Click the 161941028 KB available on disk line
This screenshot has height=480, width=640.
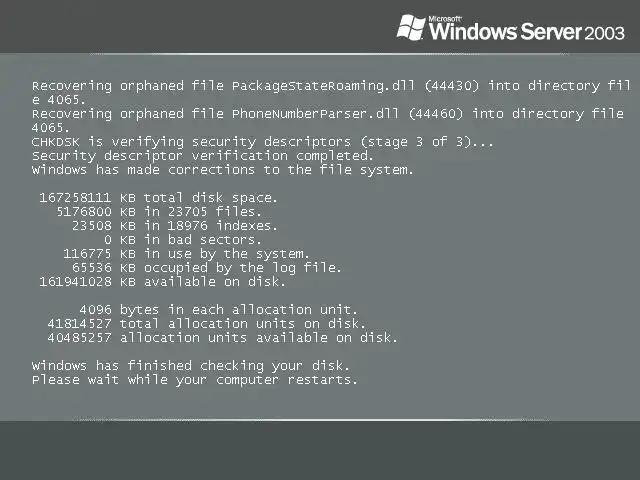162,282
